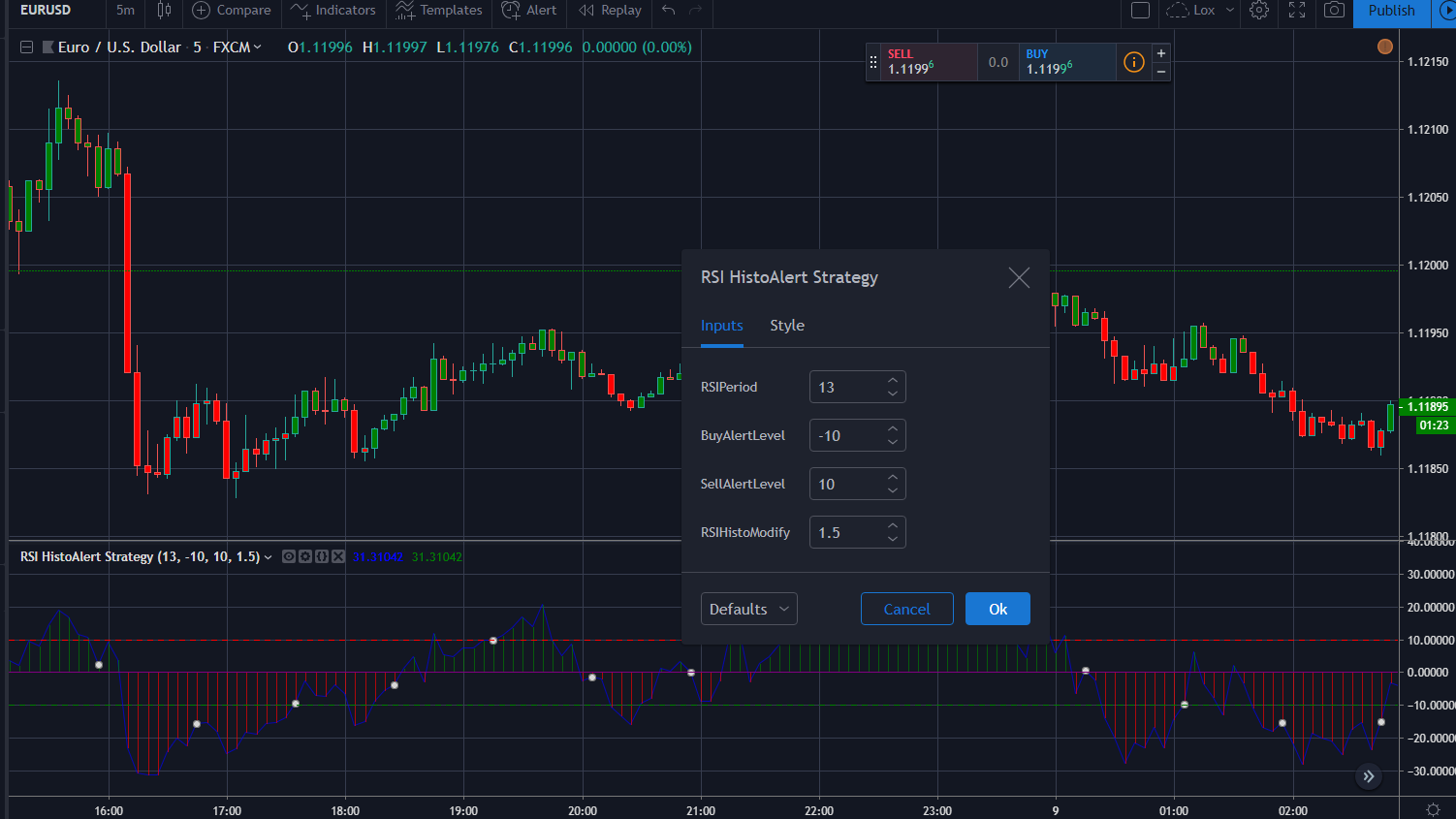This screenshot has width=1456, height=819.
Task: Grab the trade panel drag handle
Action: [x=873, y=62]
